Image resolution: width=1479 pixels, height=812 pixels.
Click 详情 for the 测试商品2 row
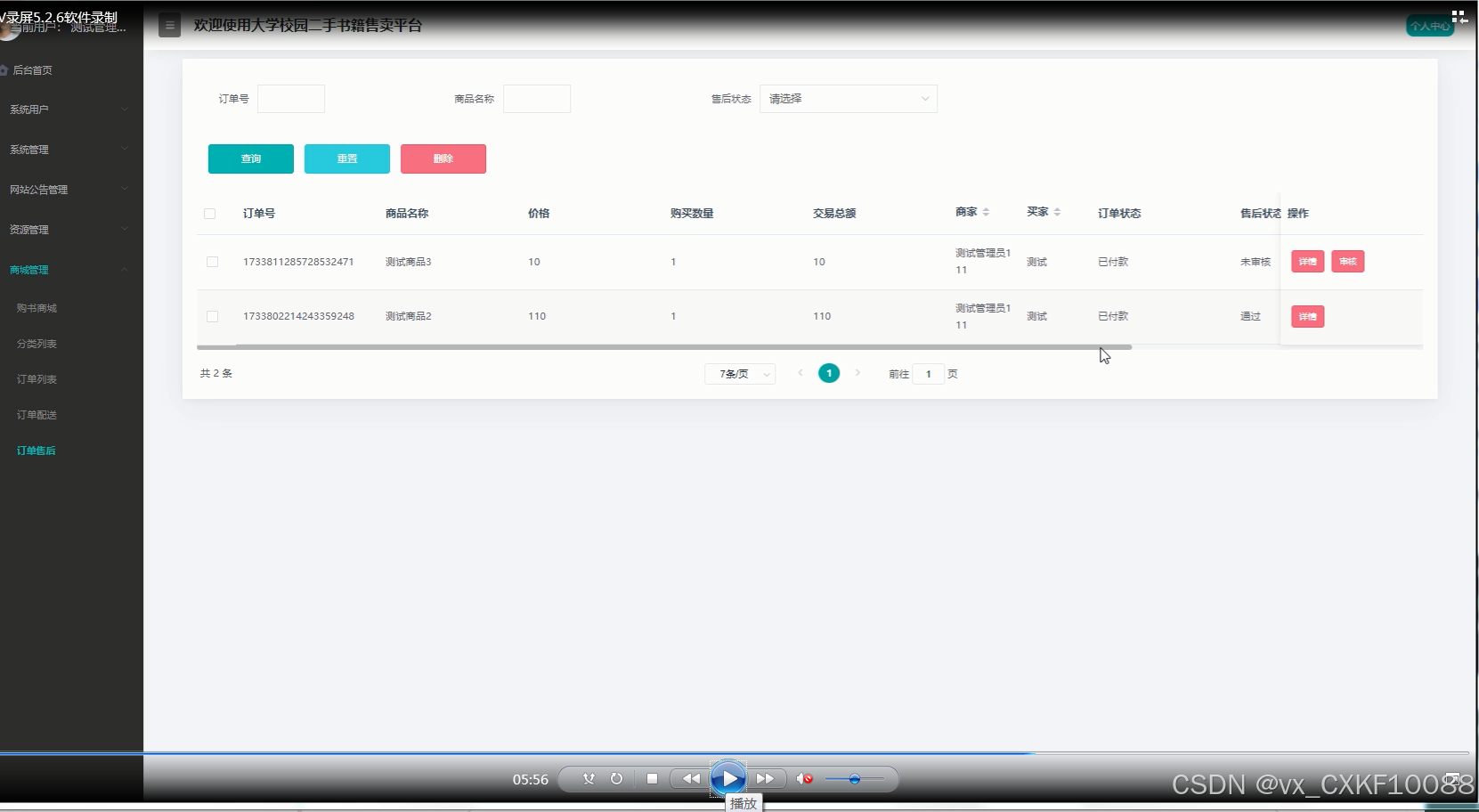1307,317
